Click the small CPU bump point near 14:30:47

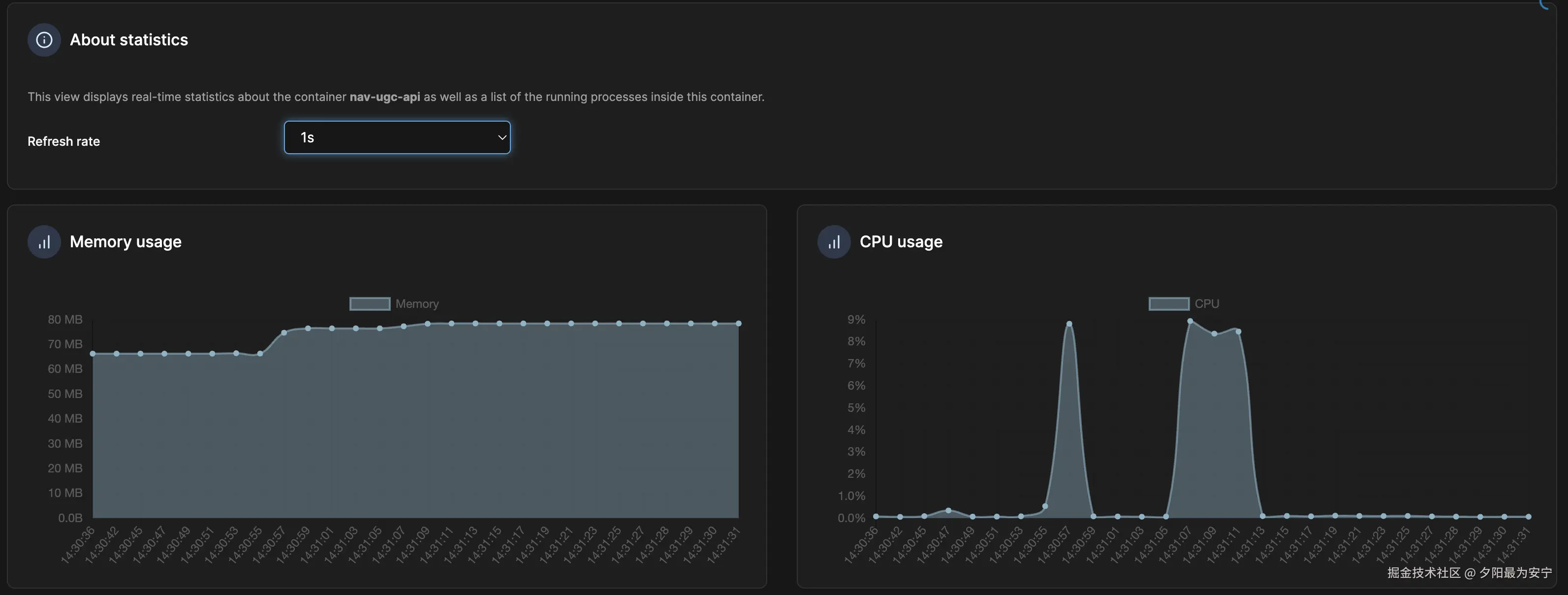pyautogui.click(x=948, y=510)
